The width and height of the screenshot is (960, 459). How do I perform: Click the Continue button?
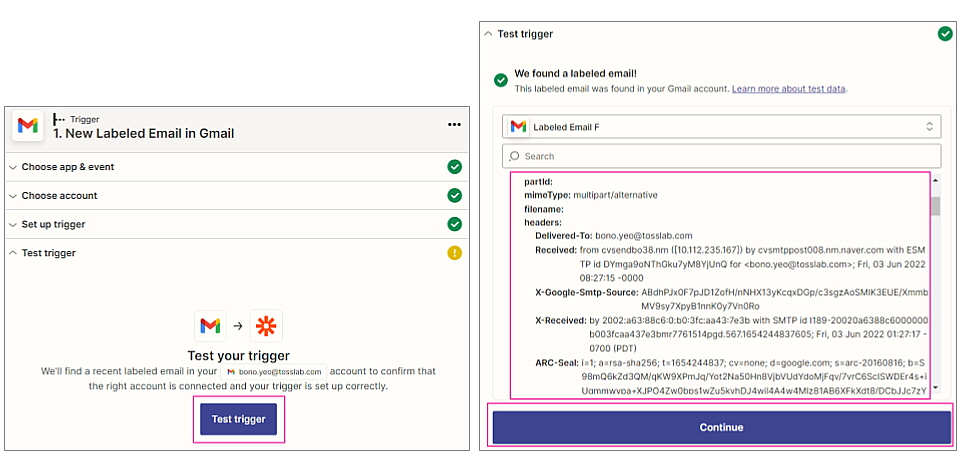coord(721,427)
